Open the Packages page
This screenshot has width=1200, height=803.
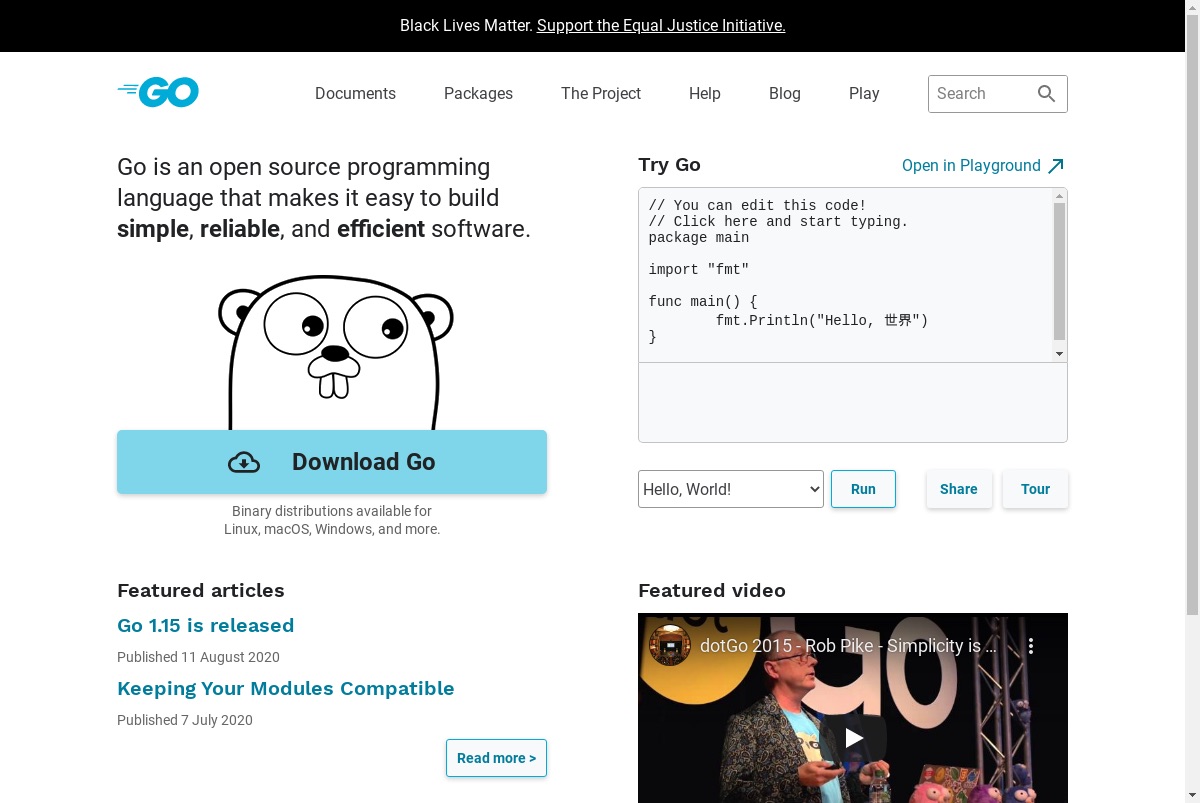tap(478, 94)
